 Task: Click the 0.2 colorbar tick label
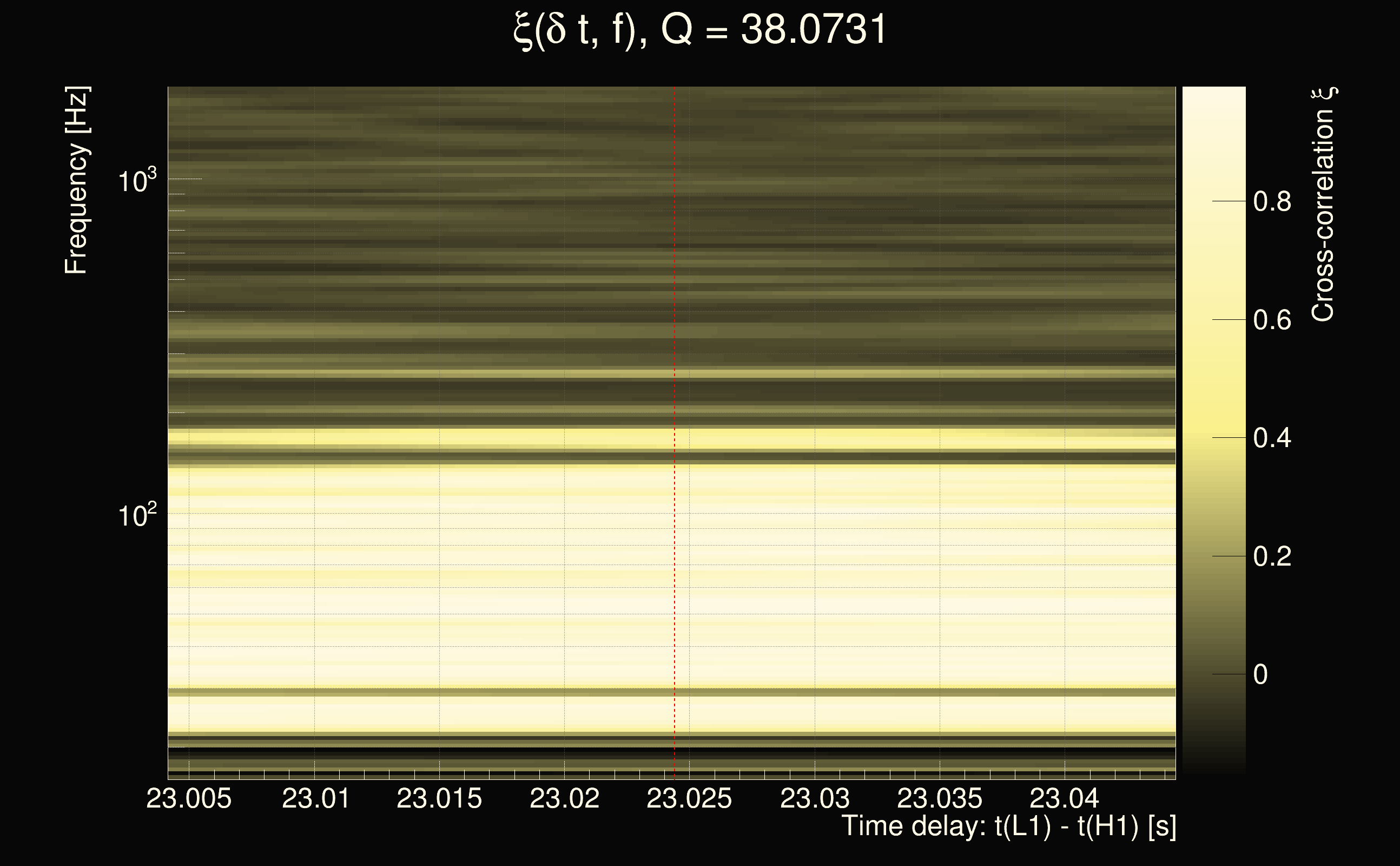coord(1272,556)
